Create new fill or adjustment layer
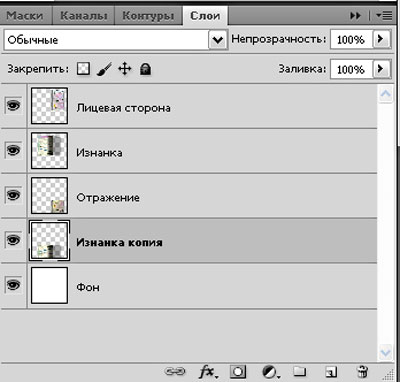The image size is (400, 382). point(271,371)
